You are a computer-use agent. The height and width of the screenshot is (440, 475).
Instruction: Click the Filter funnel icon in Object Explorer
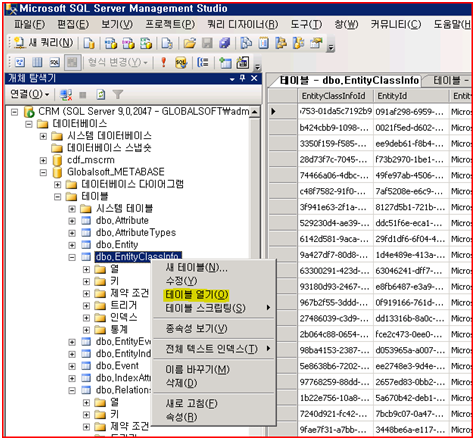[118, 95]
